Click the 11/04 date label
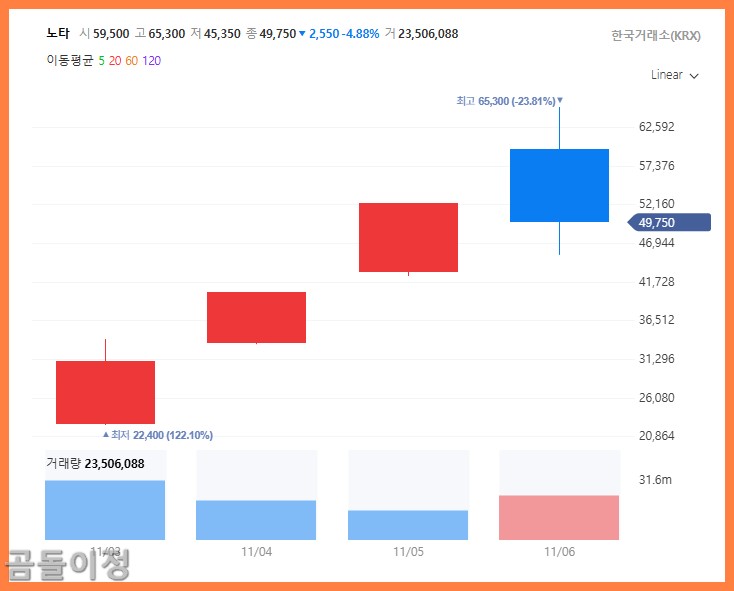 257,552
